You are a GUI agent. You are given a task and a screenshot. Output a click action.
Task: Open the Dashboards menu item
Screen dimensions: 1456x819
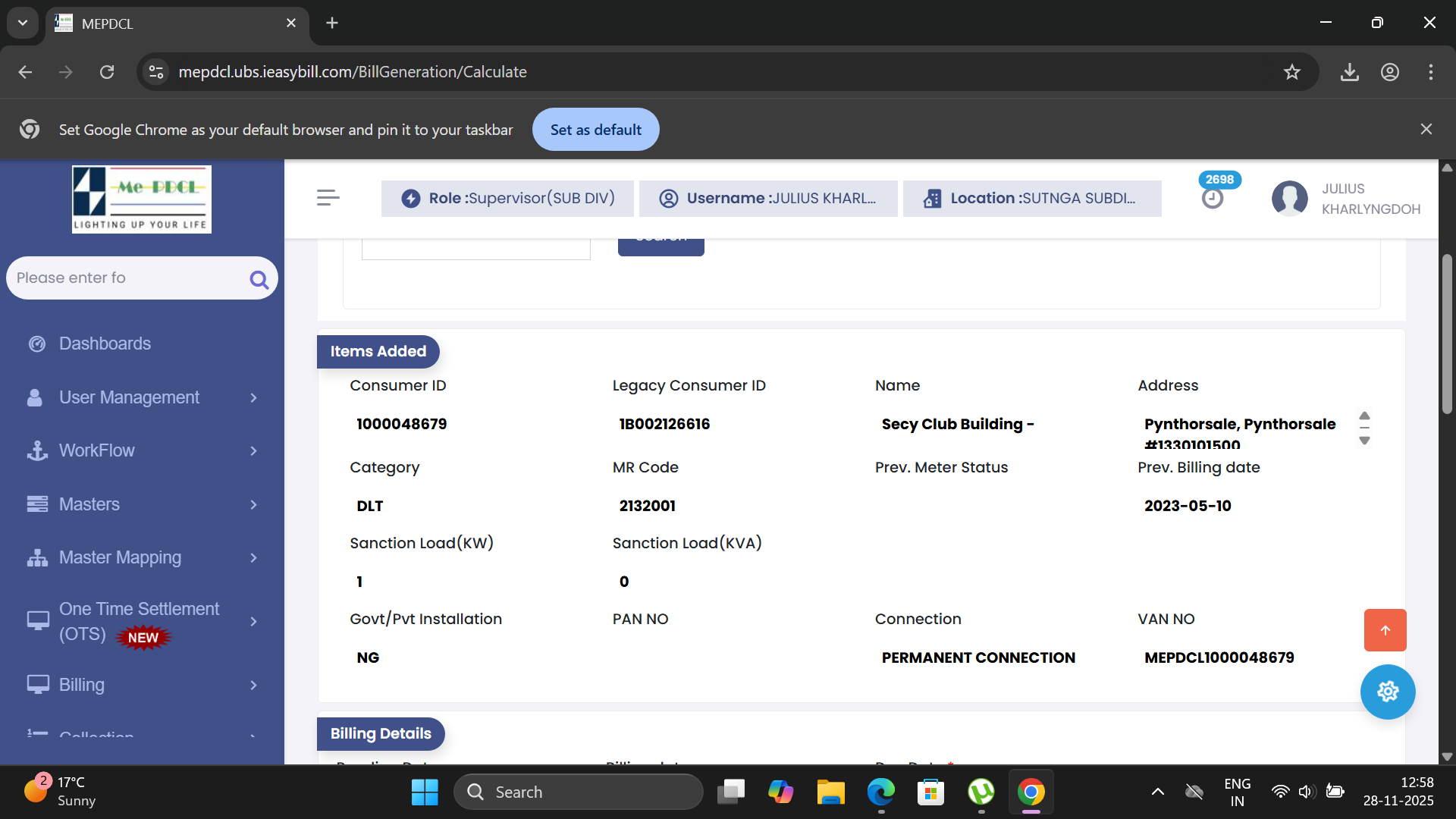click(x=105, y=344)
